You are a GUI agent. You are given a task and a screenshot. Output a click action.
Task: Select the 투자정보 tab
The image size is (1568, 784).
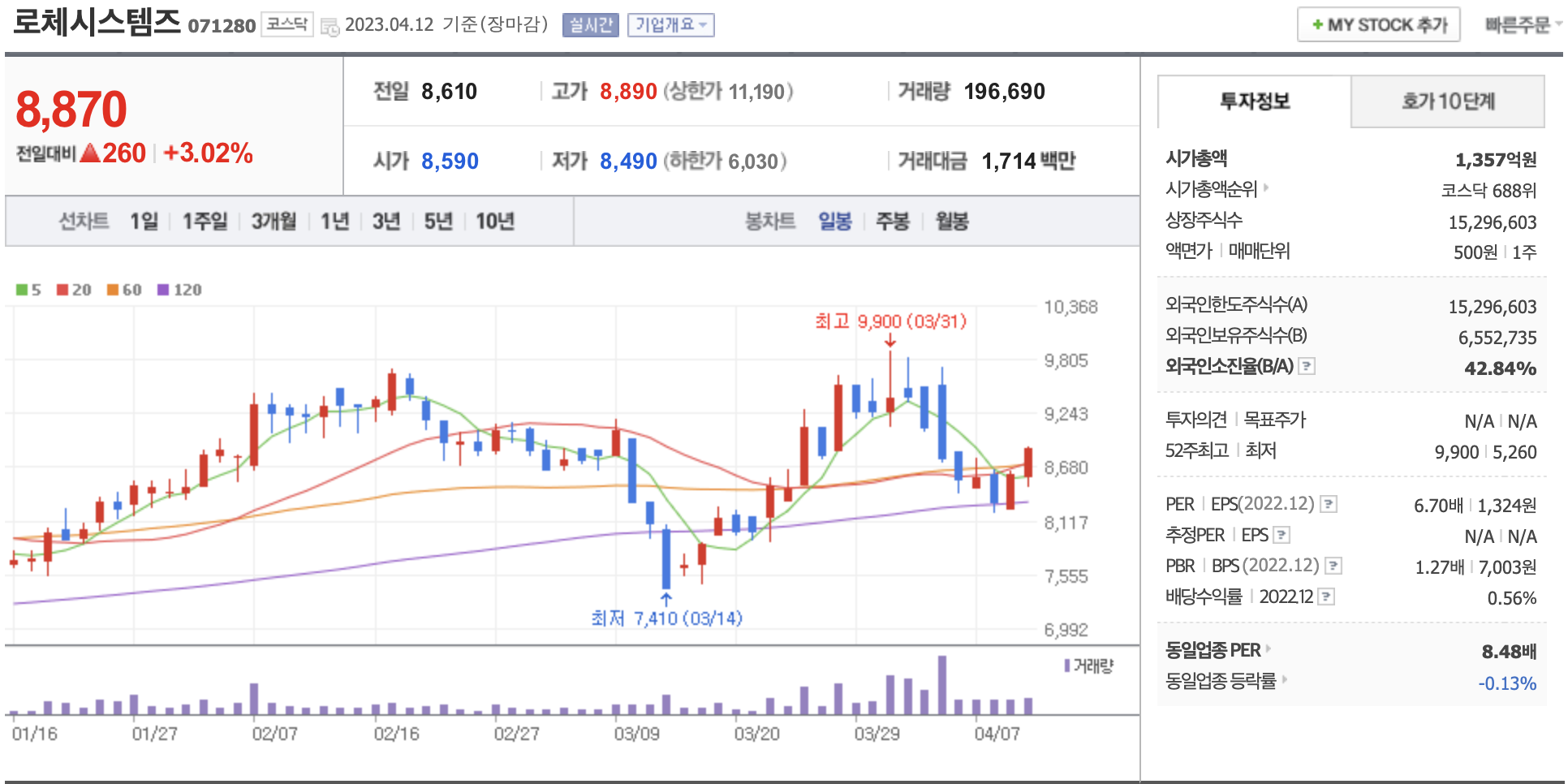point(1255,101)
